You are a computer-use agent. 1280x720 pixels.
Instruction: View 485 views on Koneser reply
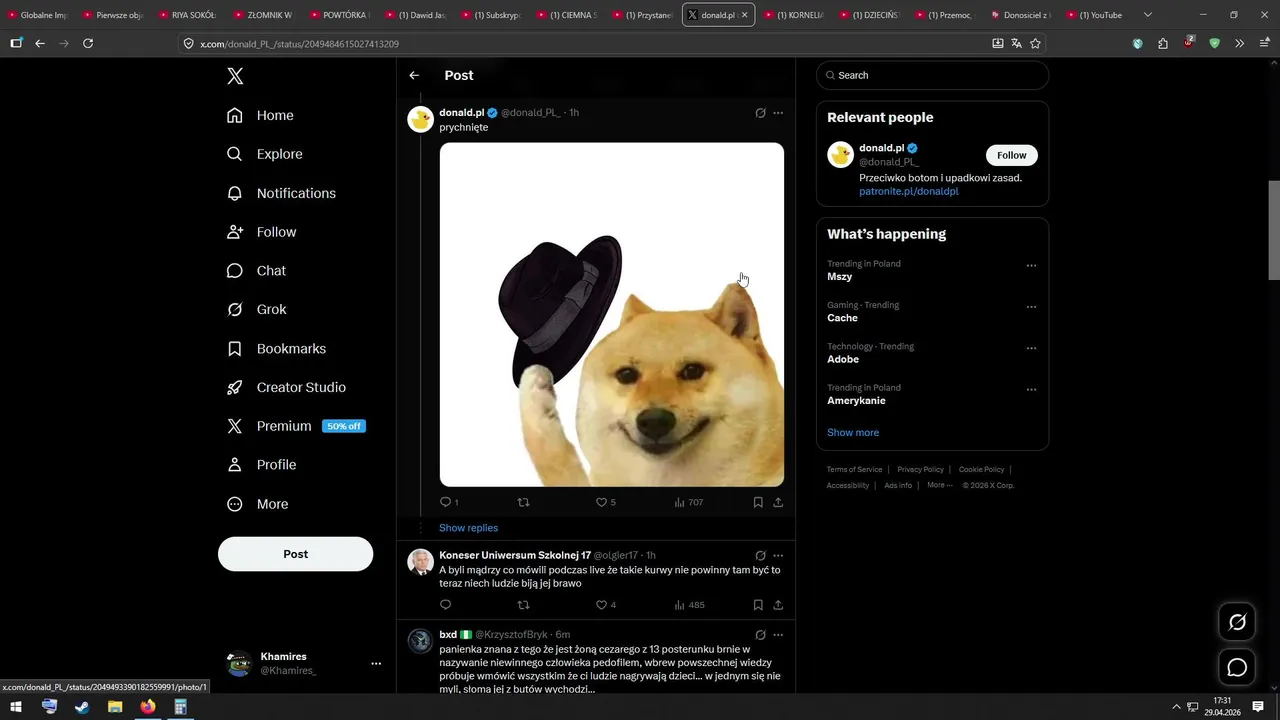(690, 605)
